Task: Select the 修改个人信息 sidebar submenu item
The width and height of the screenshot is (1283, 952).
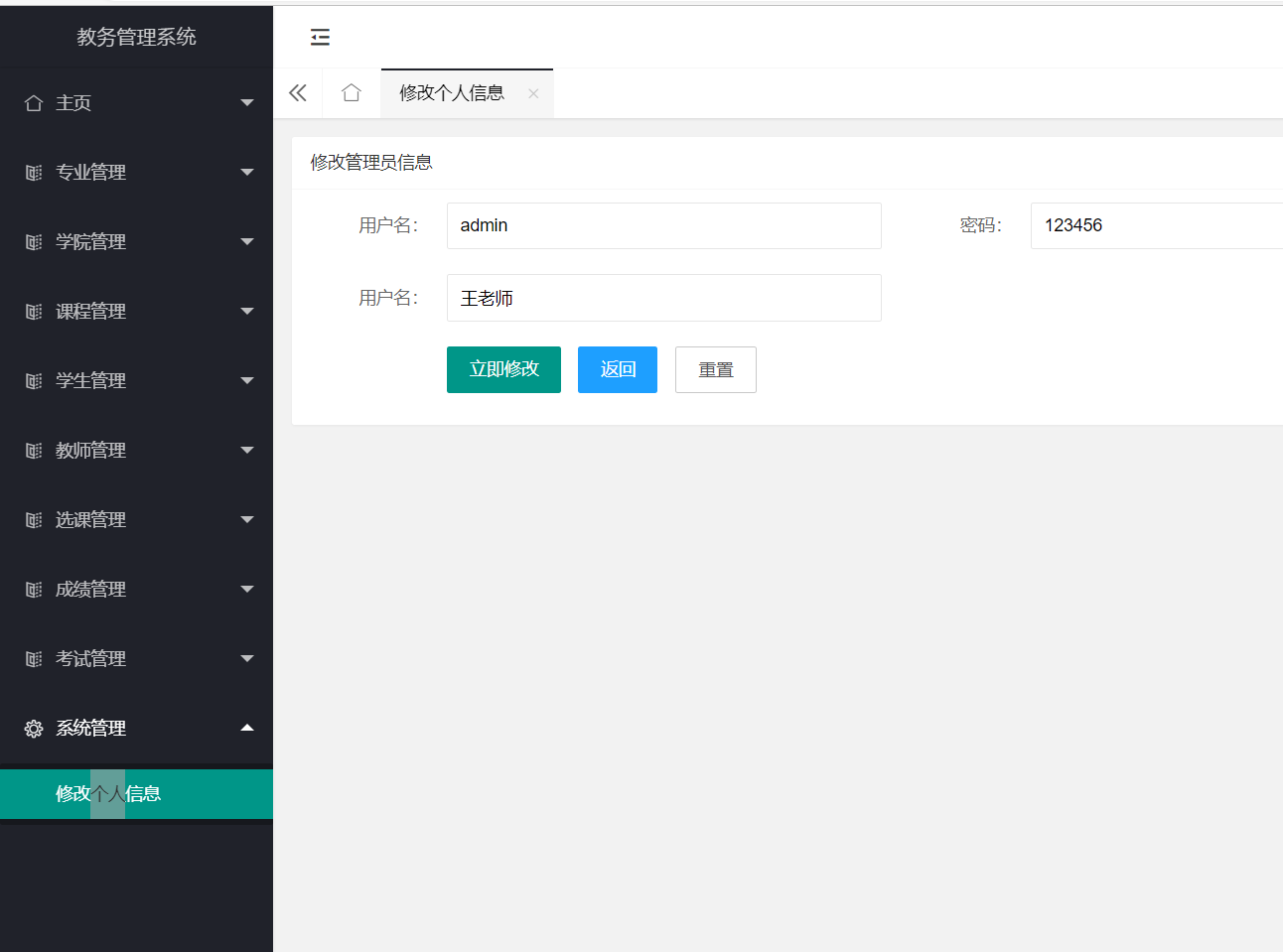Action: pyautogui.click(x=136, y=794)
